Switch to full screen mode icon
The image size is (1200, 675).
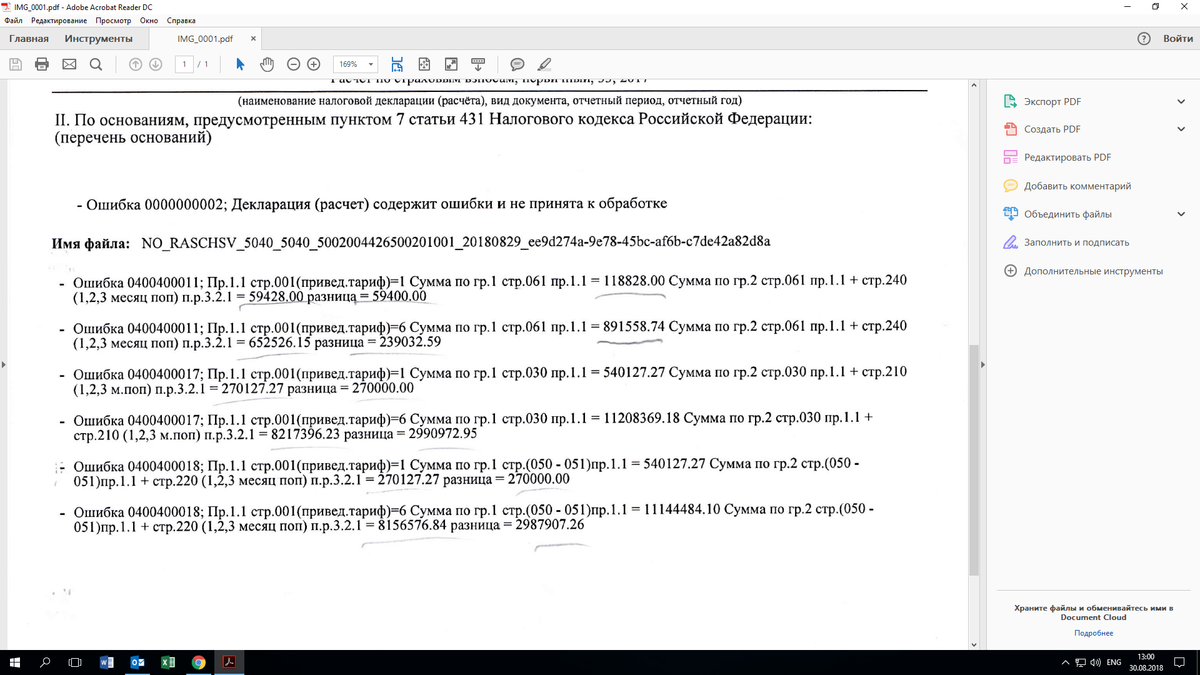click(451, 63)
